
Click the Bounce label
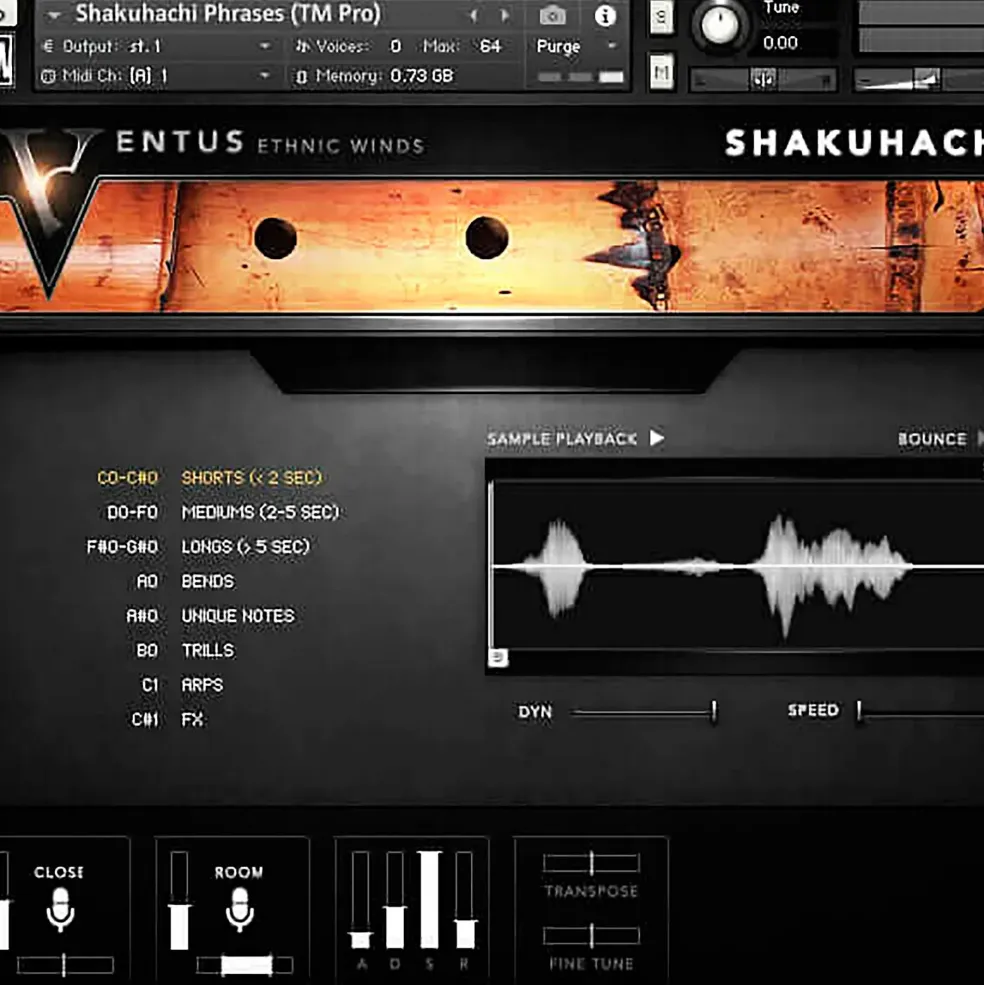click(x=932, y=438)
